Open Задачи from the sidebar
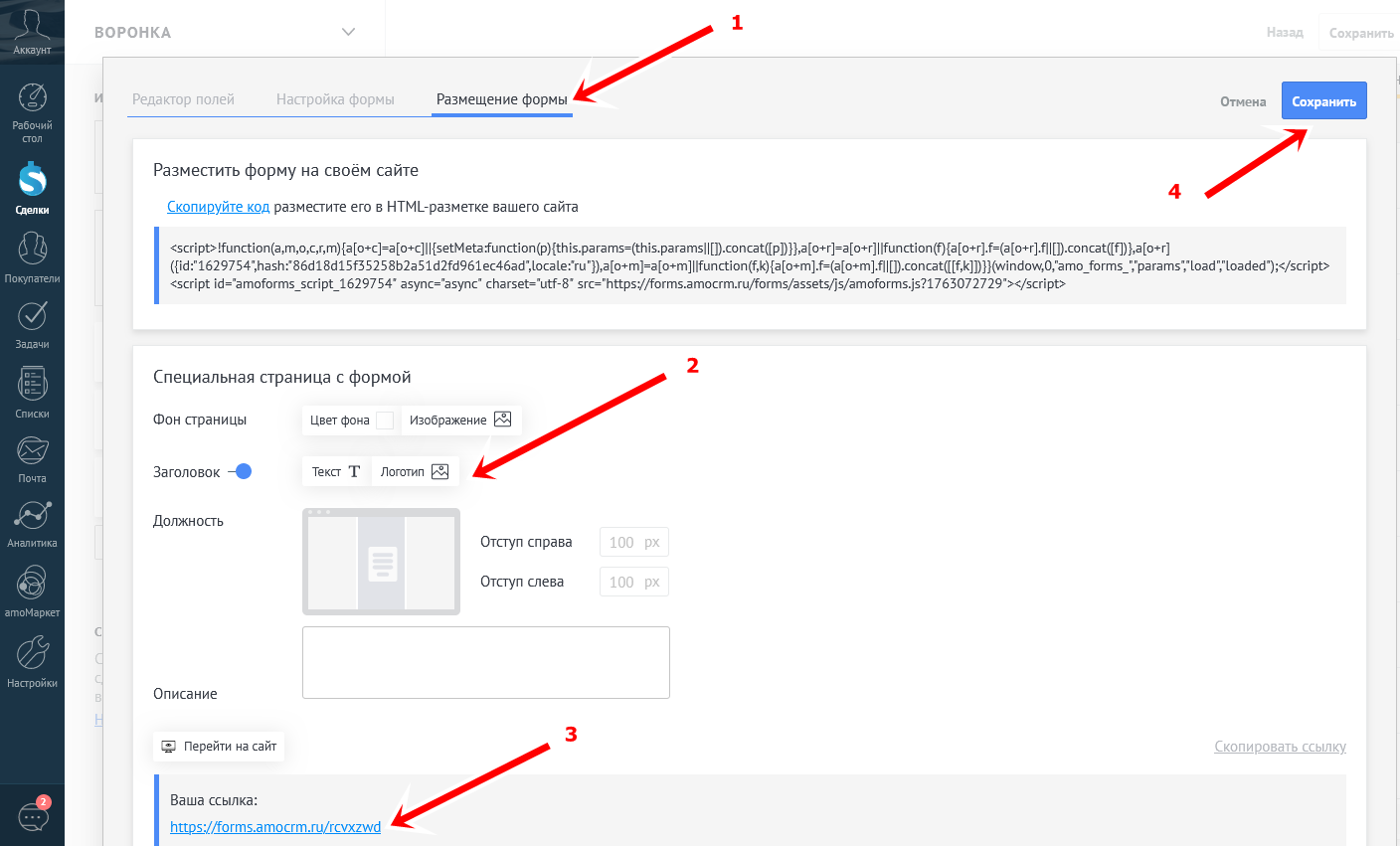 (x=32, y=324)
